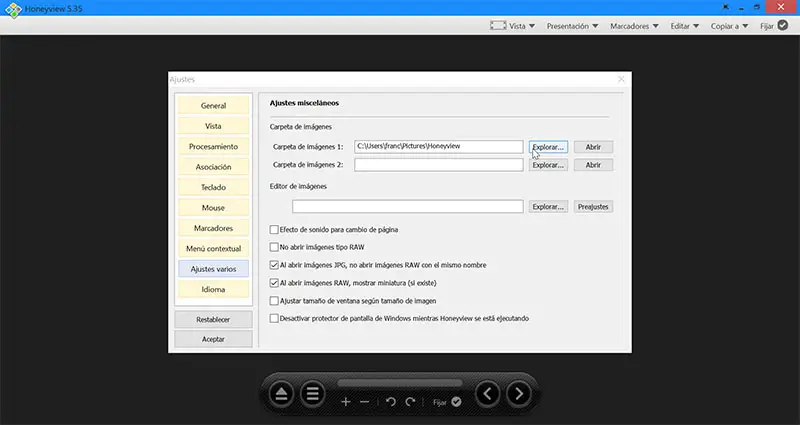
Task: Uncheck Al abrir imágenes RAW mostrar miniatura
Action: pyautogui.click(x=274, y=283)
